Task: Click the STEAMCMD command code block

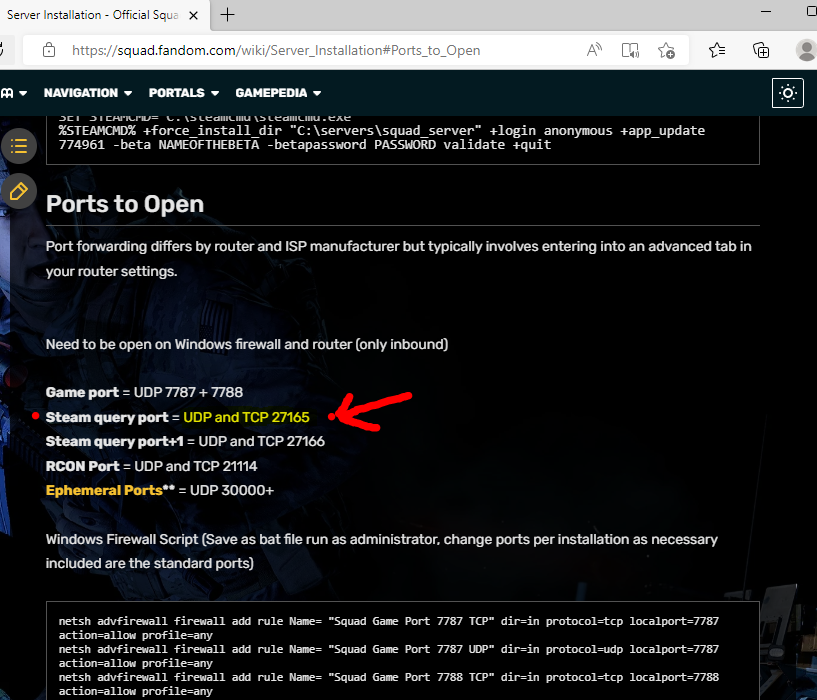Action: (403, 140)
